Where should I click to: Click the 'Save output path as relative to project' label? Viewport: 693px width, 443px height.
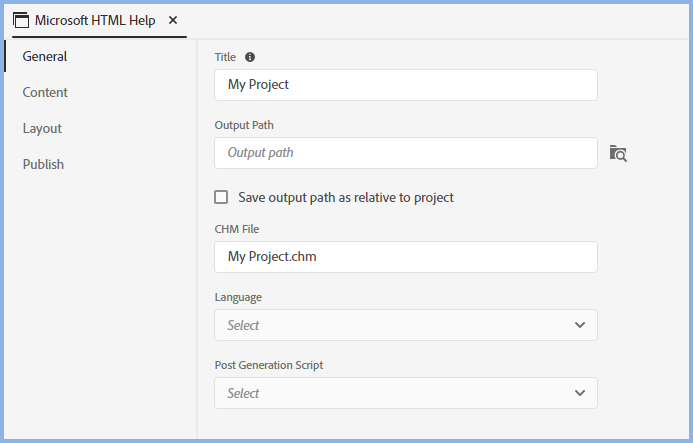click(346, 198)
